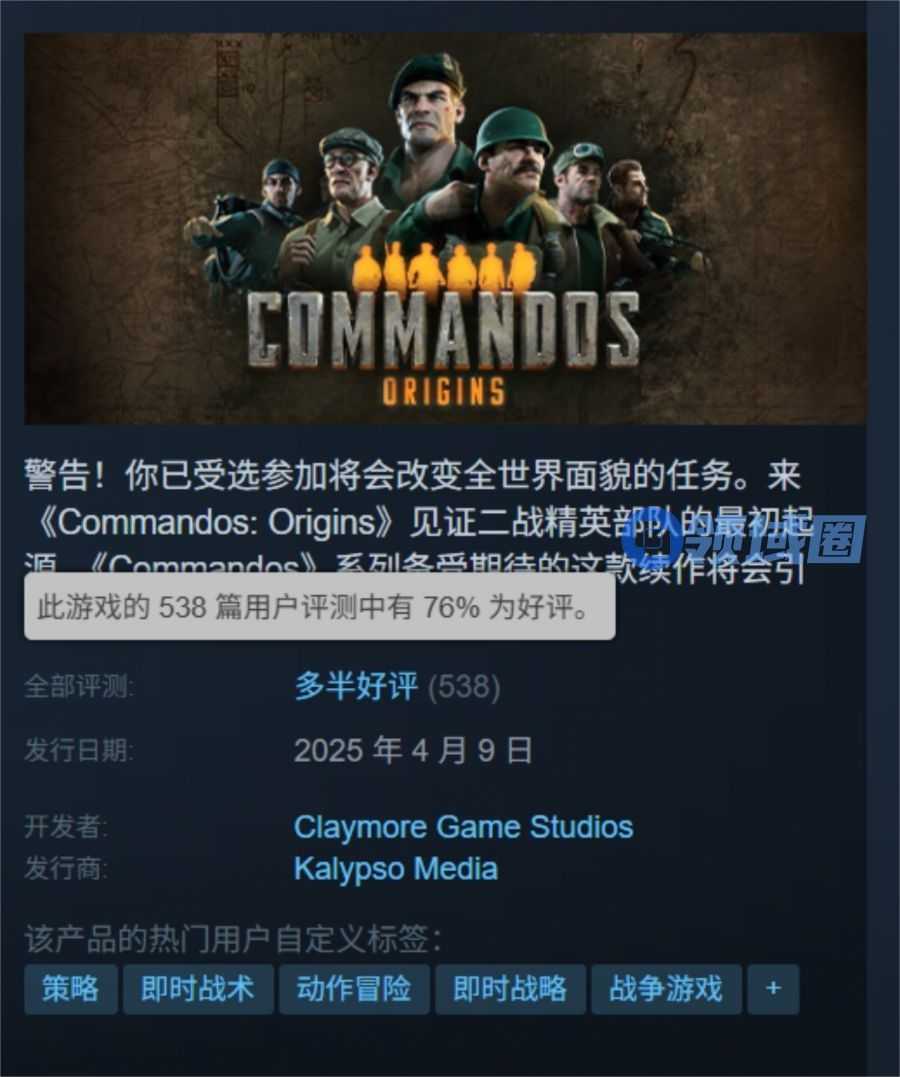Screen dimensions: 900x1077
Task: Open the 多半好评 review summary
Action: 356,685
